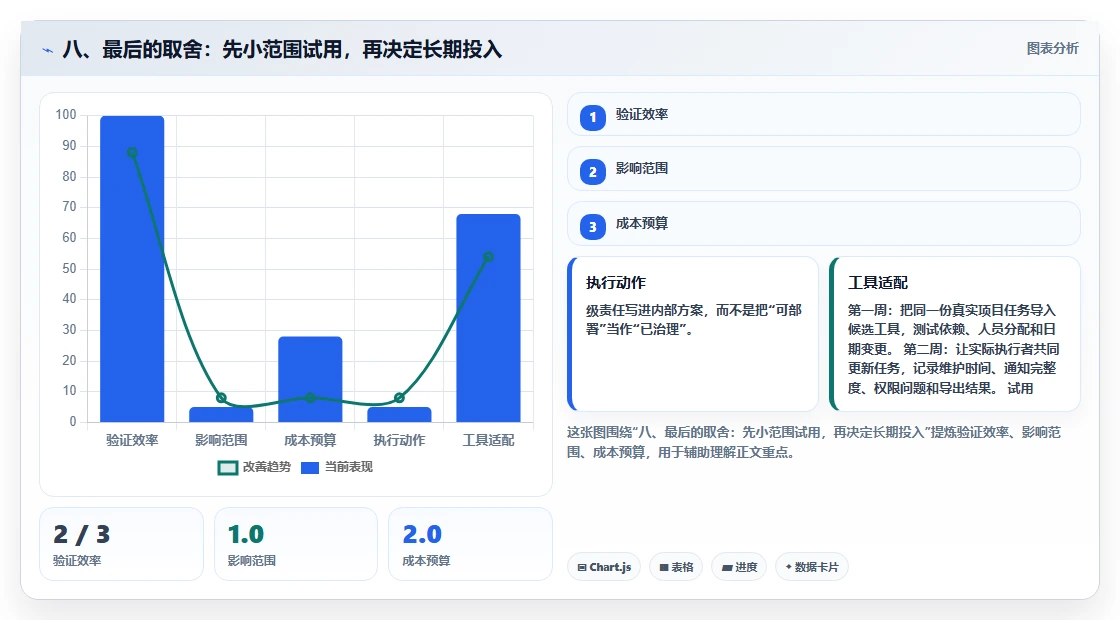Click the y-axis value 100
This screenshot has height=620, width=1120.
click(66, 114)
